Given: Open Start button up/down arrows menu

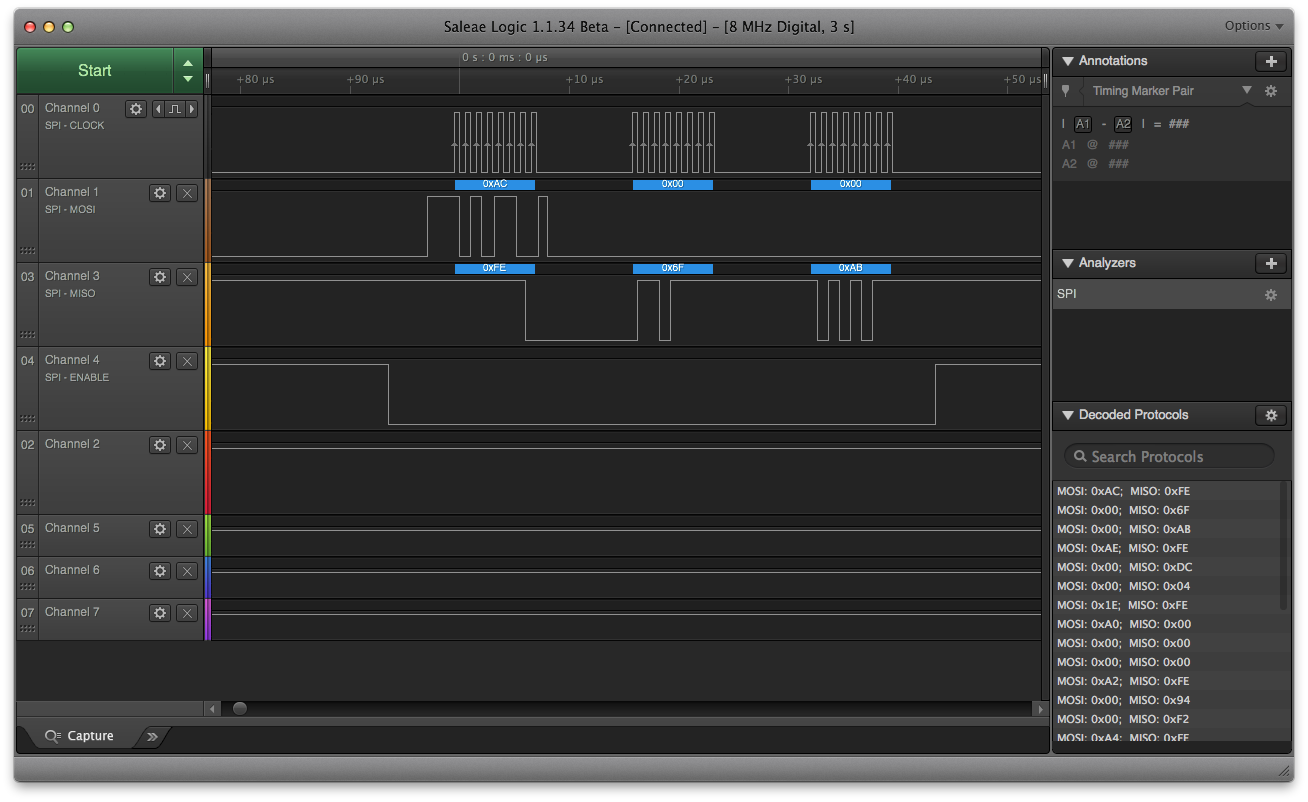Looking at the screenshot, I should point(188,70).
